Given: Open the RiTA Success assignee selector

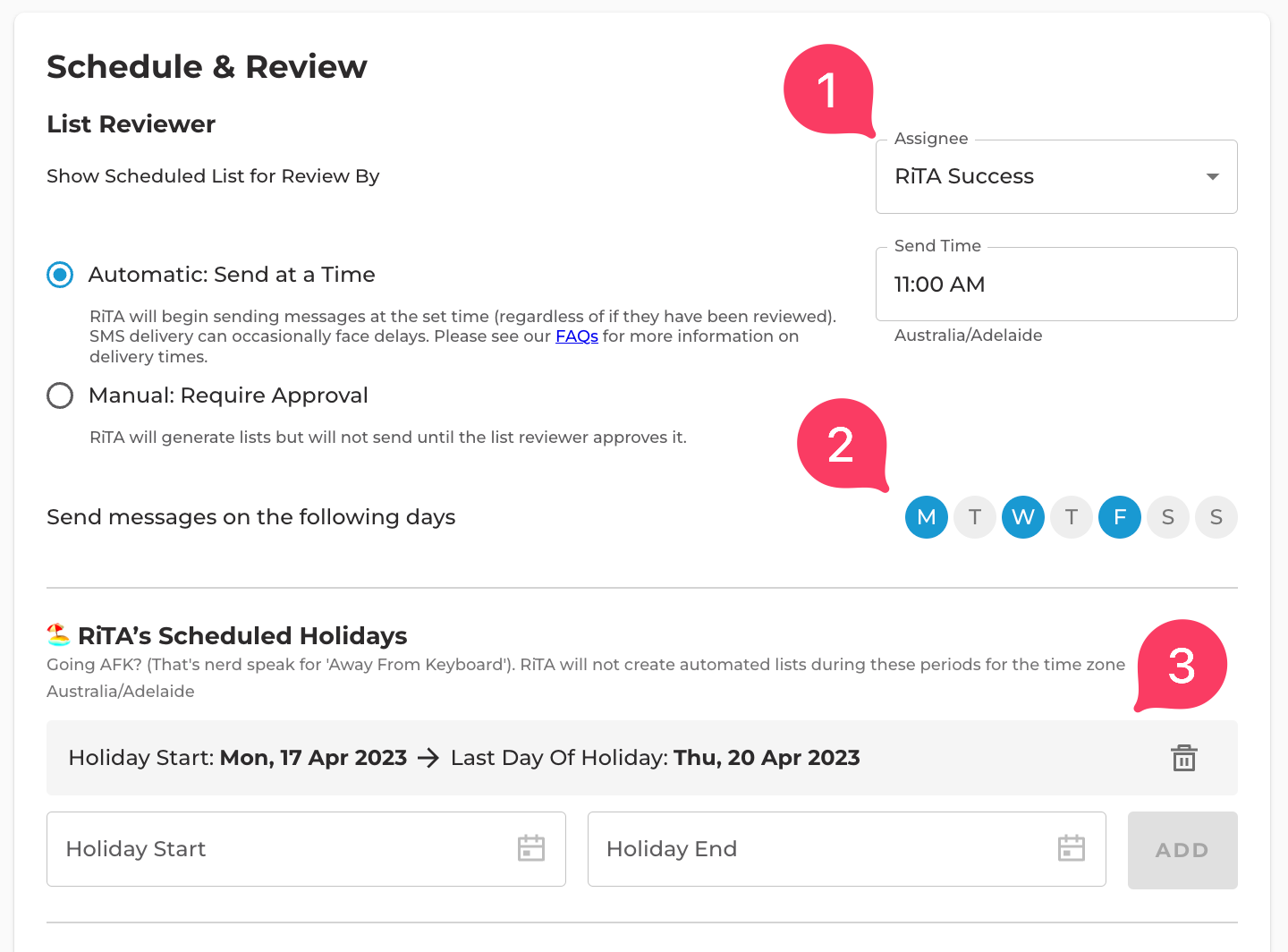Looking at the screenshot, I should click(x=1056, y=176).
